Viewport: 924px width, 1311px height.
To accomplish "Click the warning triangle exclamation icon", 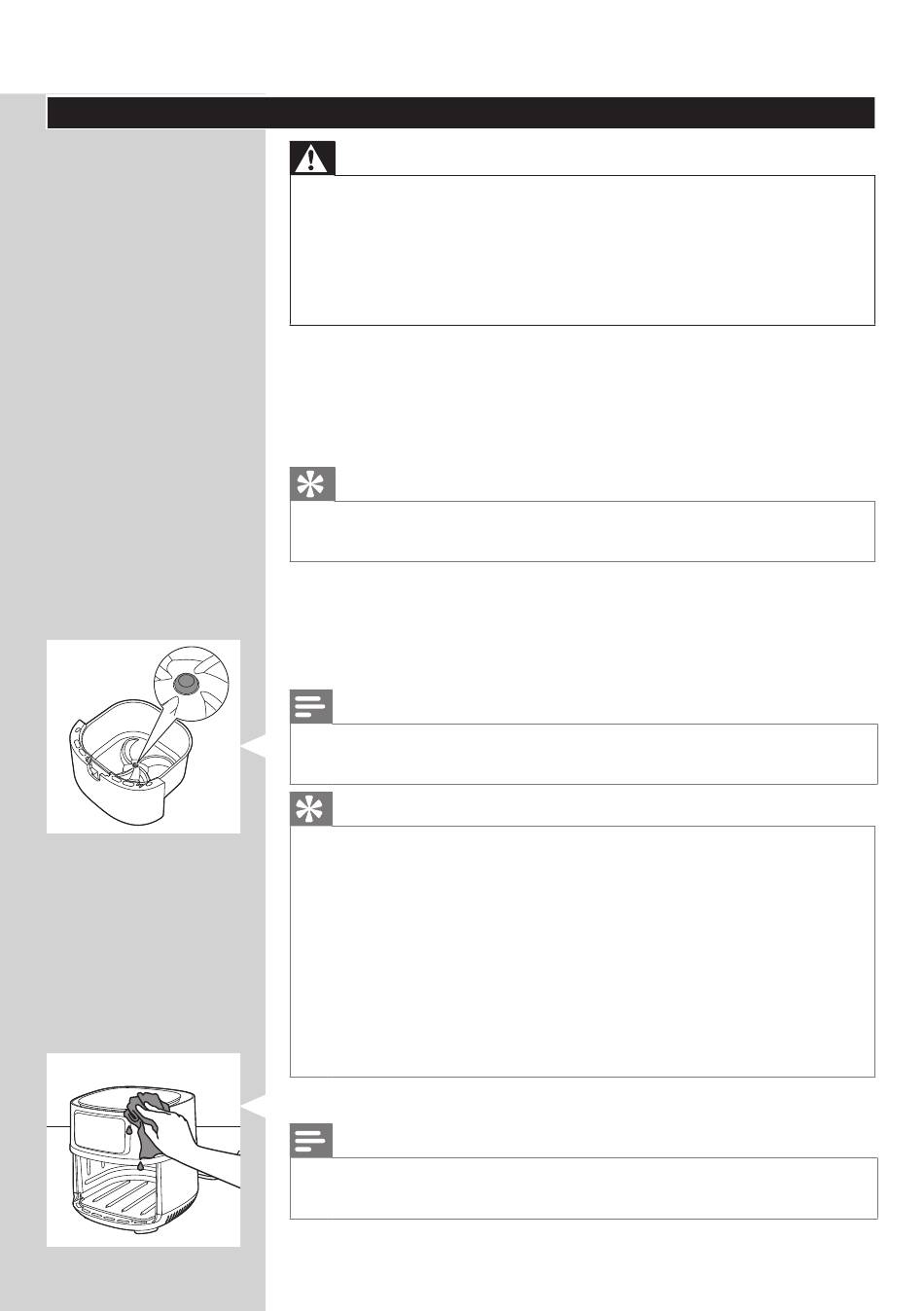I will pos(312,159).
